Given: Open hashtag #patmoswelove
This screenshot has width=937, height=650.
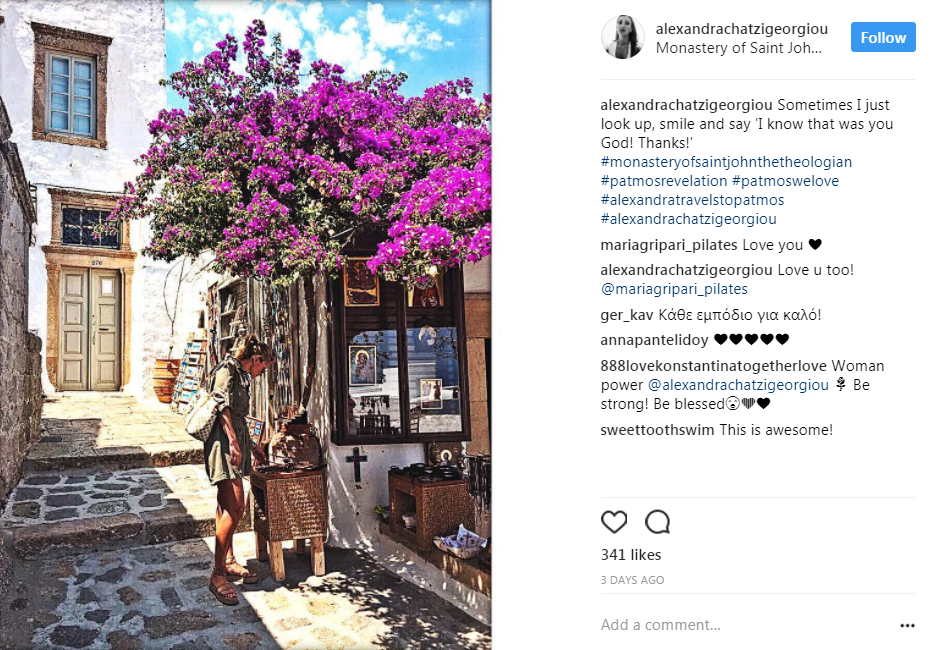Looking at the screenshot, I should click(x=785, y=181).
